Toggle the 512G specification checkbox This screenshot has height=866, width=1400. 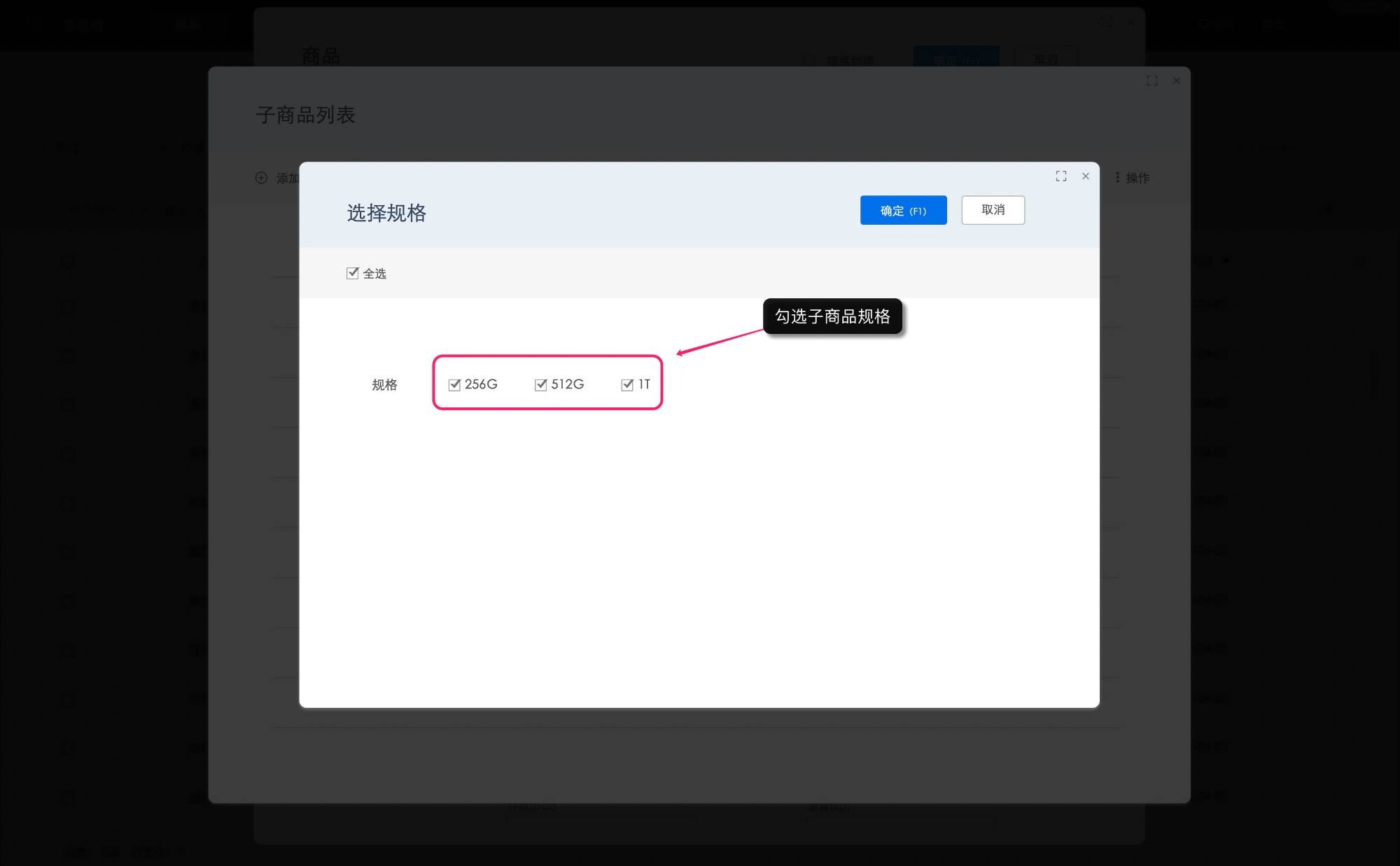click(x=540, y=384)
